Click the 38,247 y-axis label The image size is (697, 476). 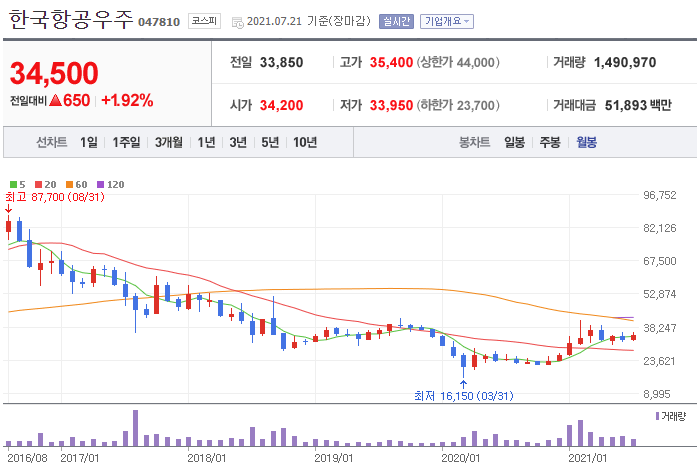tap(660, 328)
